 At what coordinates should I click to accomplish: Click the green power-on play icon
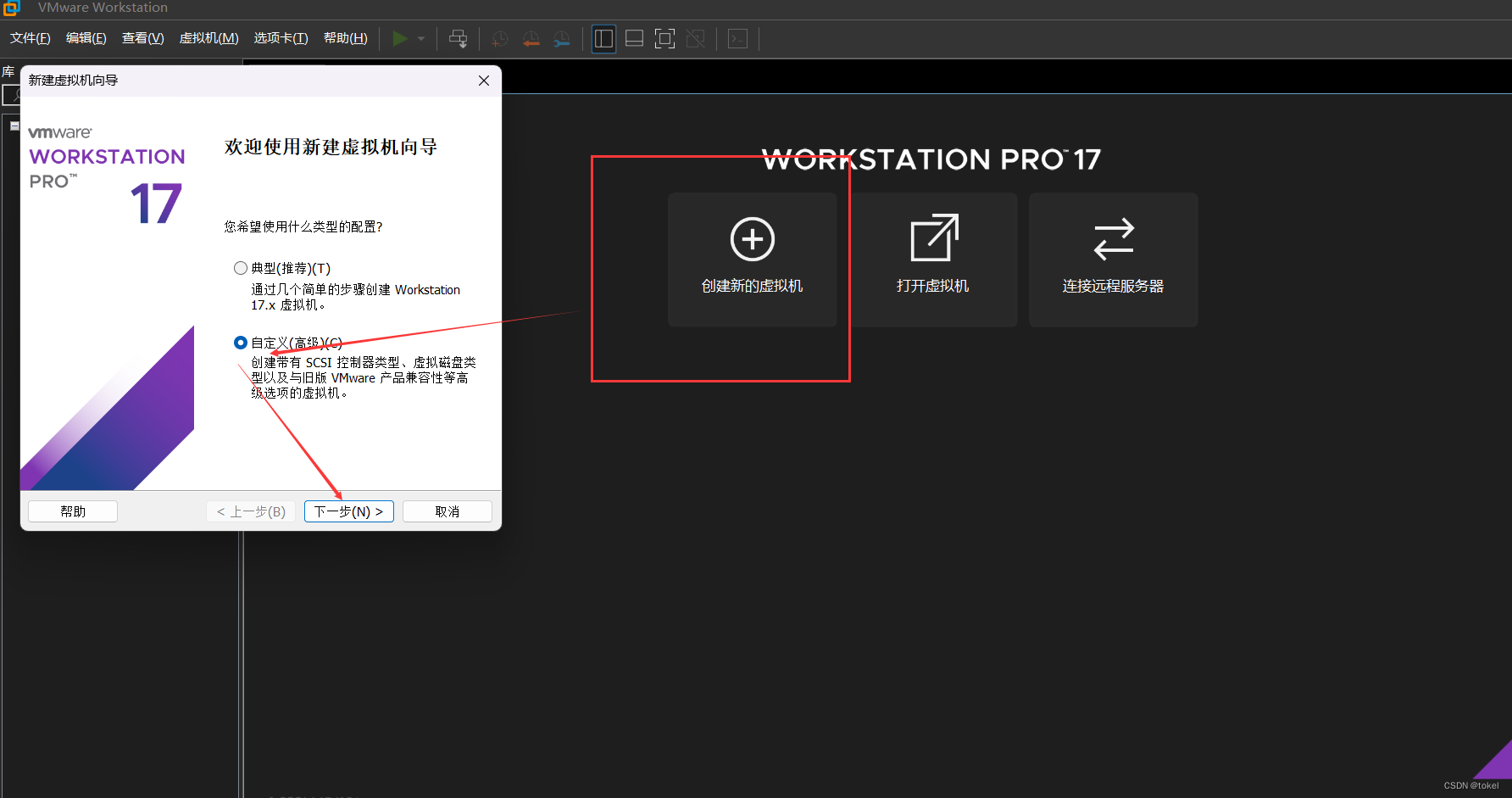(x=400, y=38)
